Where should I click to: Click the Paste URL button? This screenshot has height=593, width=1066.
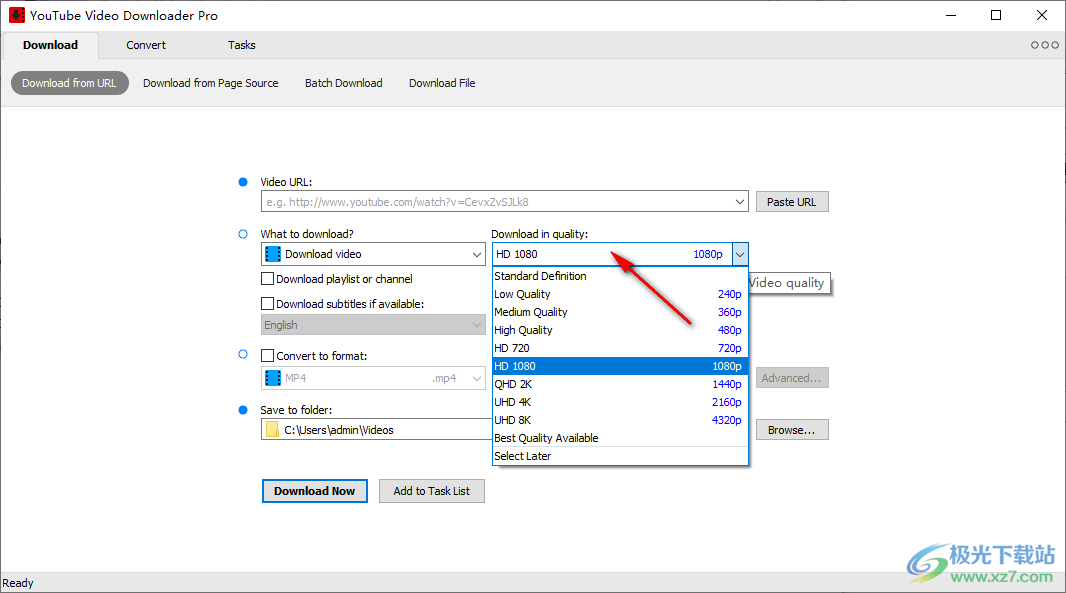792,202
